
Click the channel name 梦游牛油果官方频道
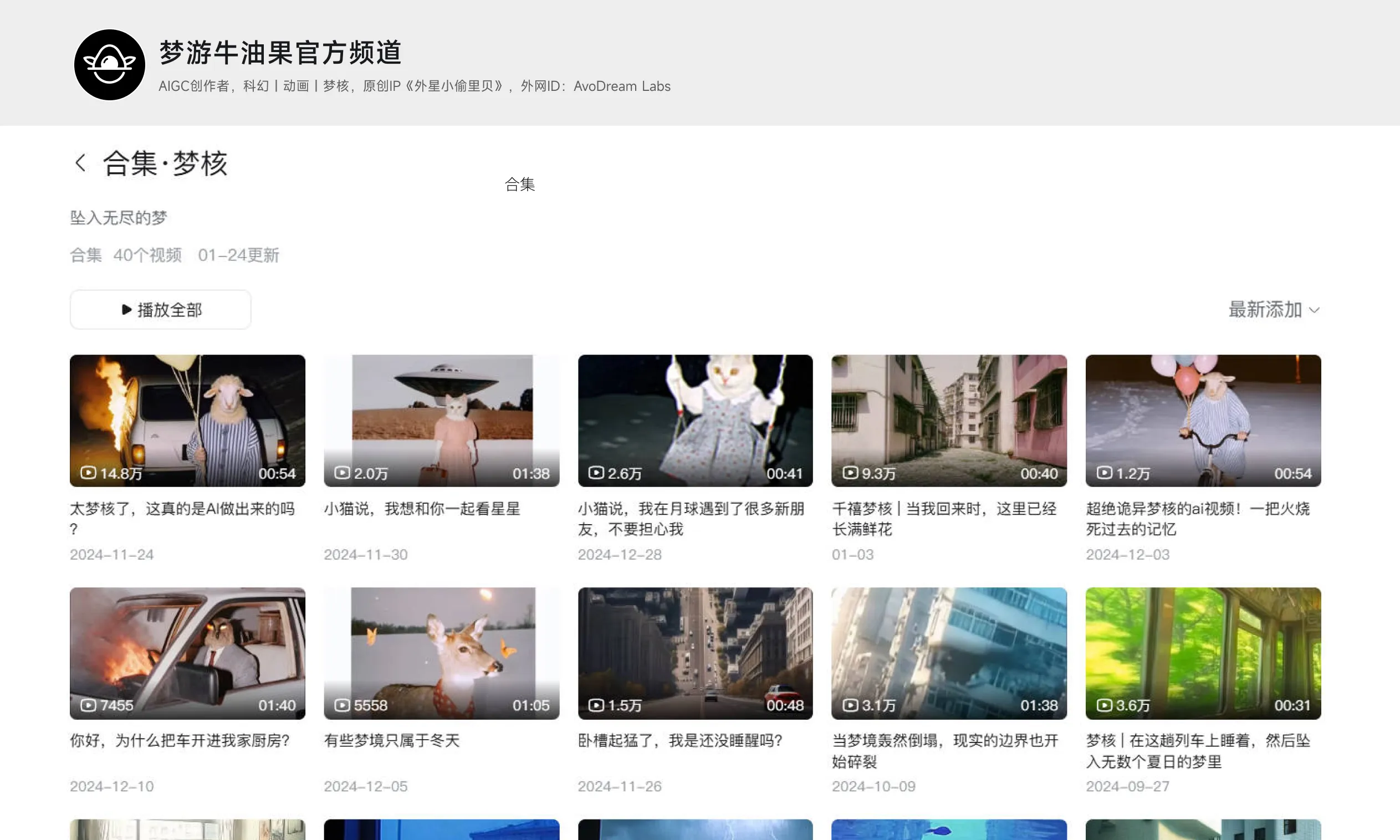280,53
